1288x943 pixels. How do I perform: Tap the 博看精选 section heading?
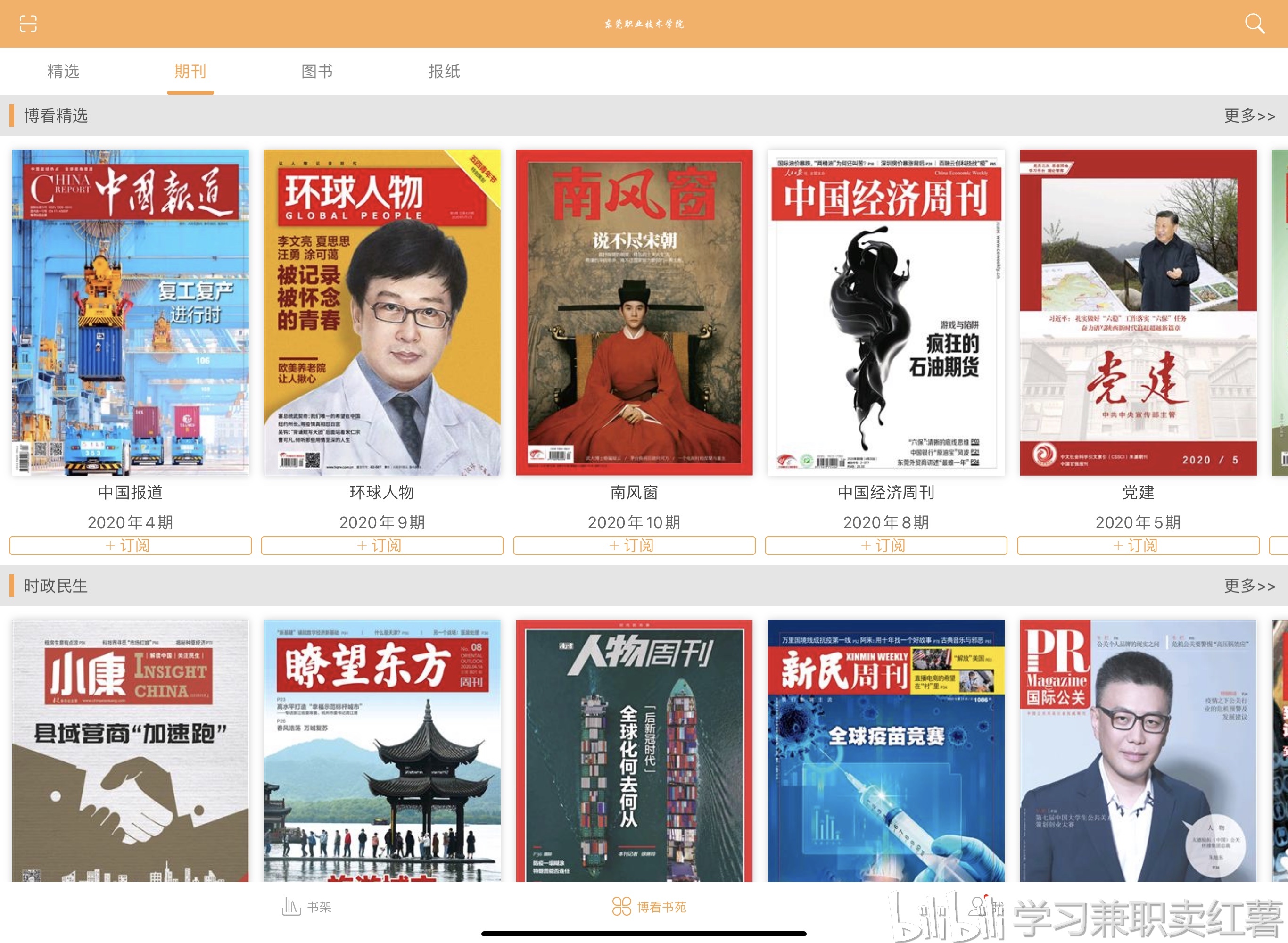pos(55,116)
